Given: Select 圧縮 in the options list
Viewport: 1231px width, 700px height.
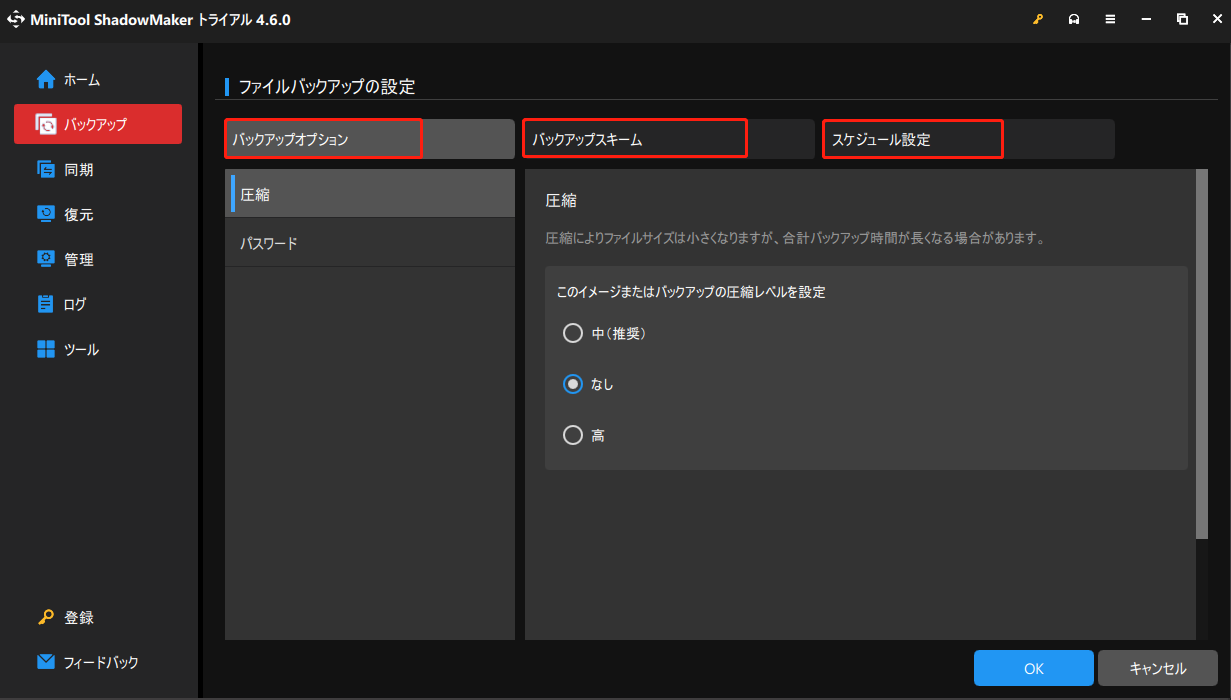Looking at the screenshot, I should tap(370, 194).
